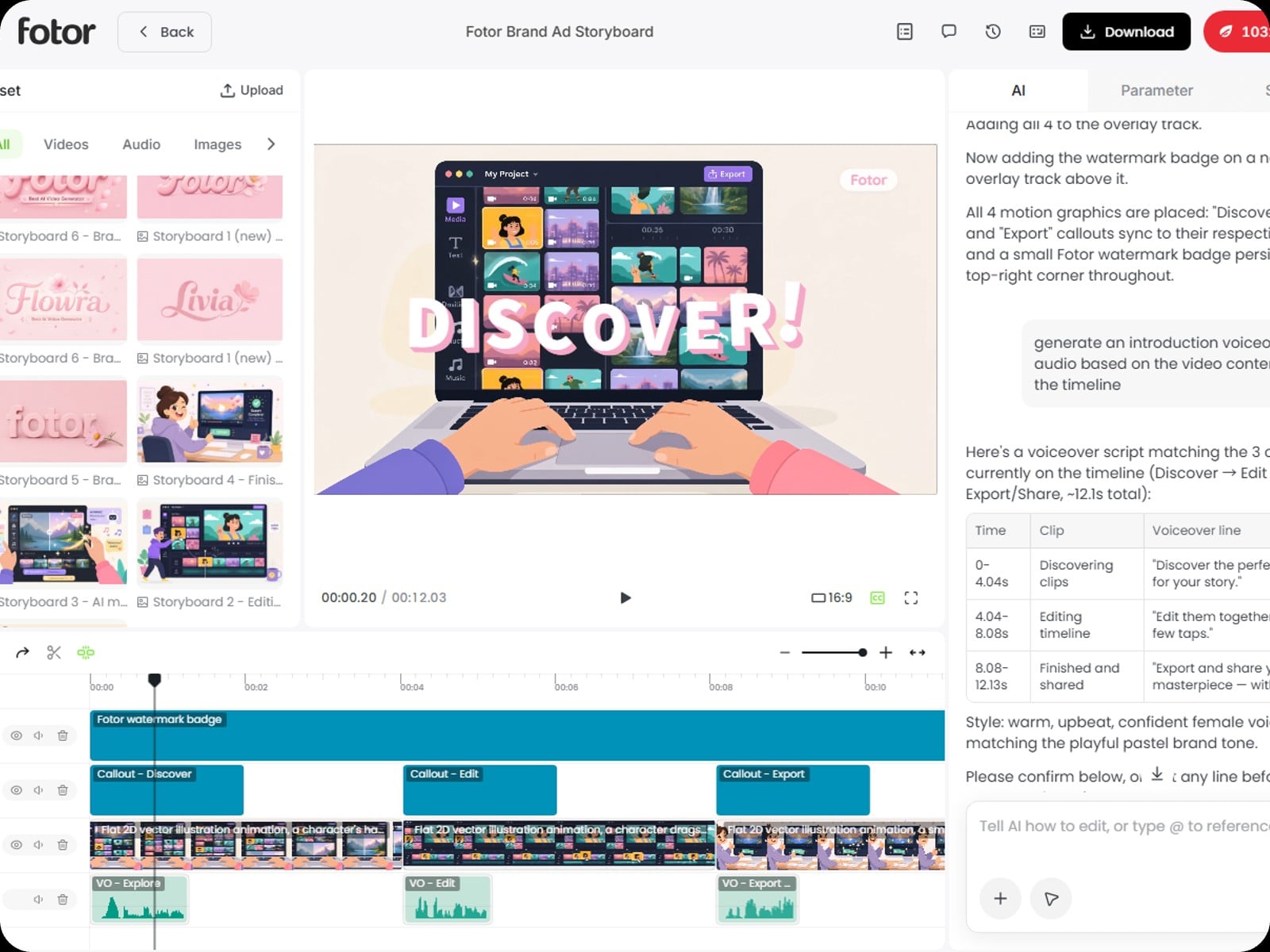
Task: Select Storyboard 2 - Editi thumbnail
Action: coord(210,543)
